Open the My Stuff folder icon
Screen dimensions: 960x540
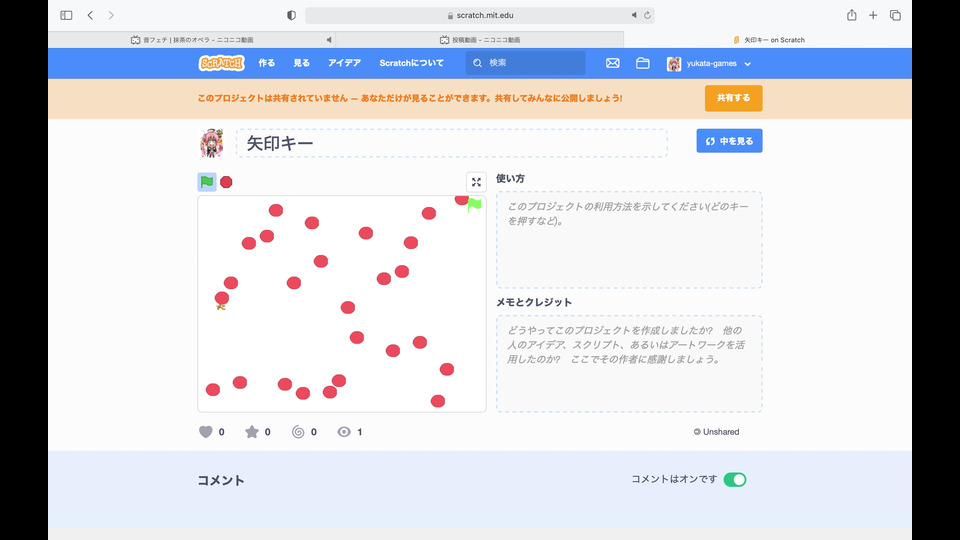click(x=643, y=63)
